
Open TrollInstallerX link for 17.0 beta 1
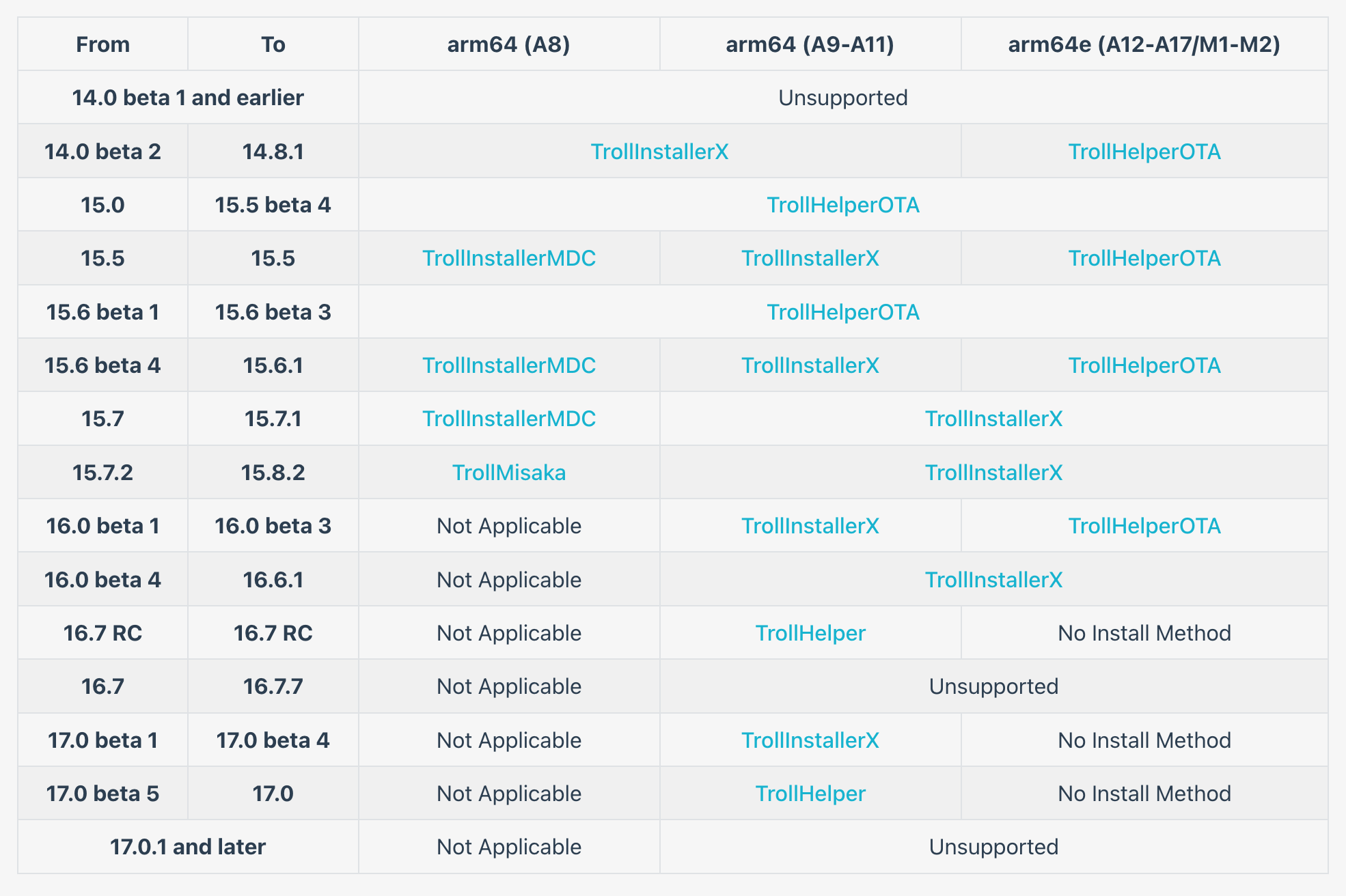tap(810, 740)
